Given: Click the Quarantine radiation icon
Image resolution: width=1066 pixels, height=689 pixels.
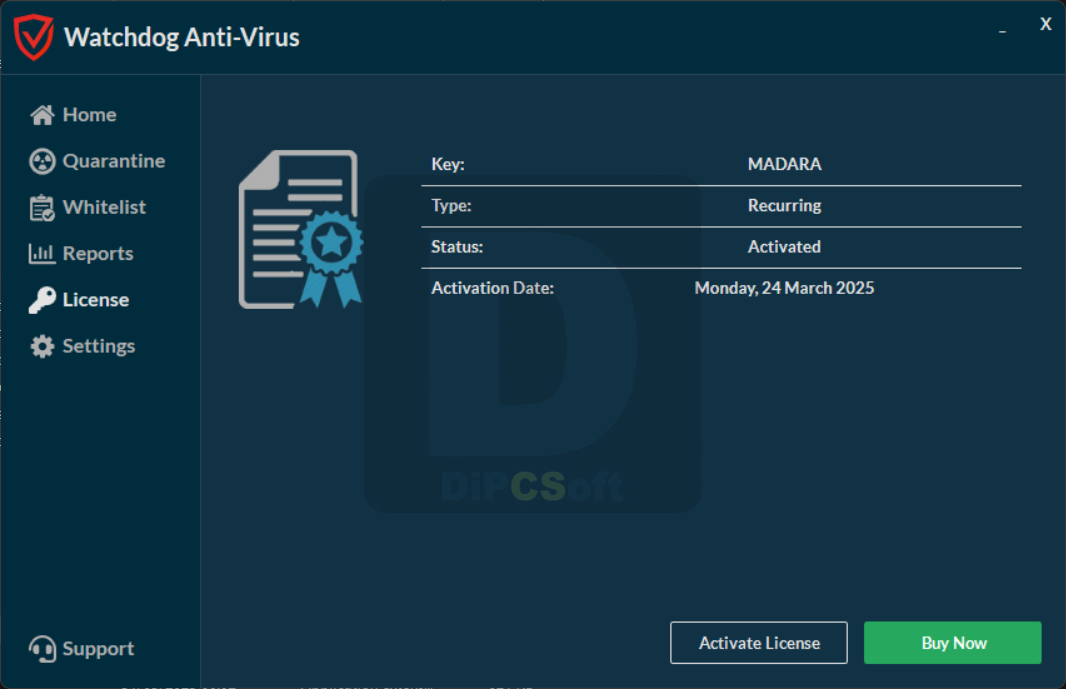Looking at the screenshot, I should click(x=42, y=161).
